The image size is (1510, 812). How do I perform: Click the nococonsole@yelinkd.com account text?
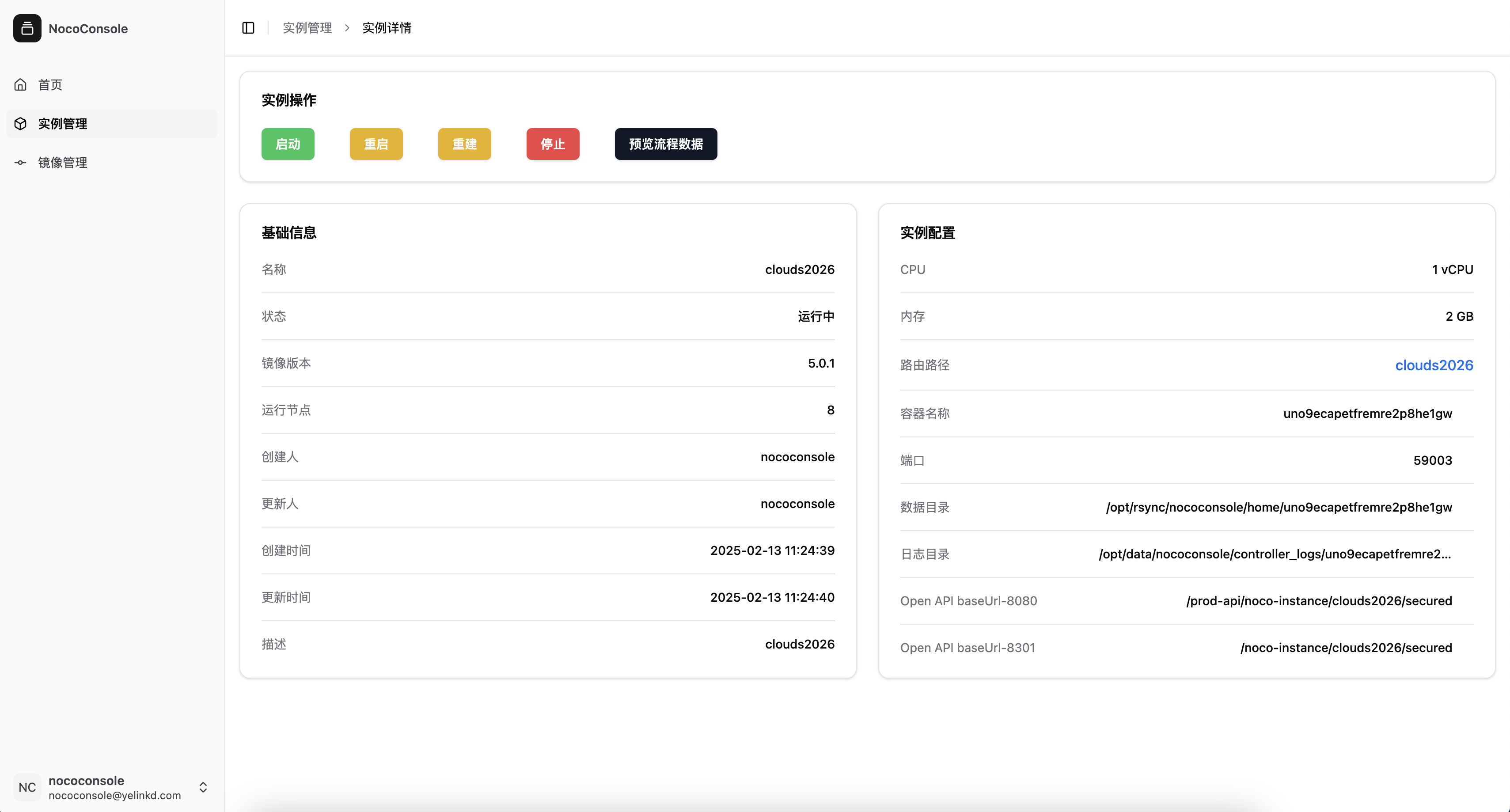(x=114, y=796)
